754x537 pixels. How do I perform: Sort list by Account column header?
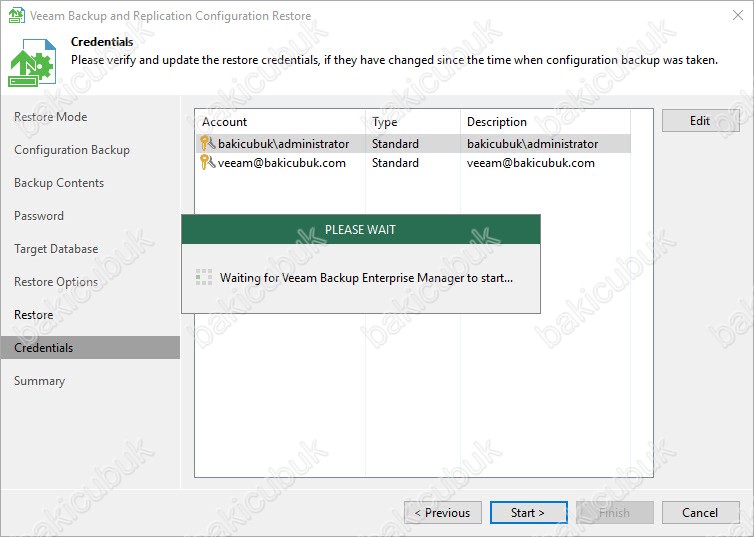[281, 122]
